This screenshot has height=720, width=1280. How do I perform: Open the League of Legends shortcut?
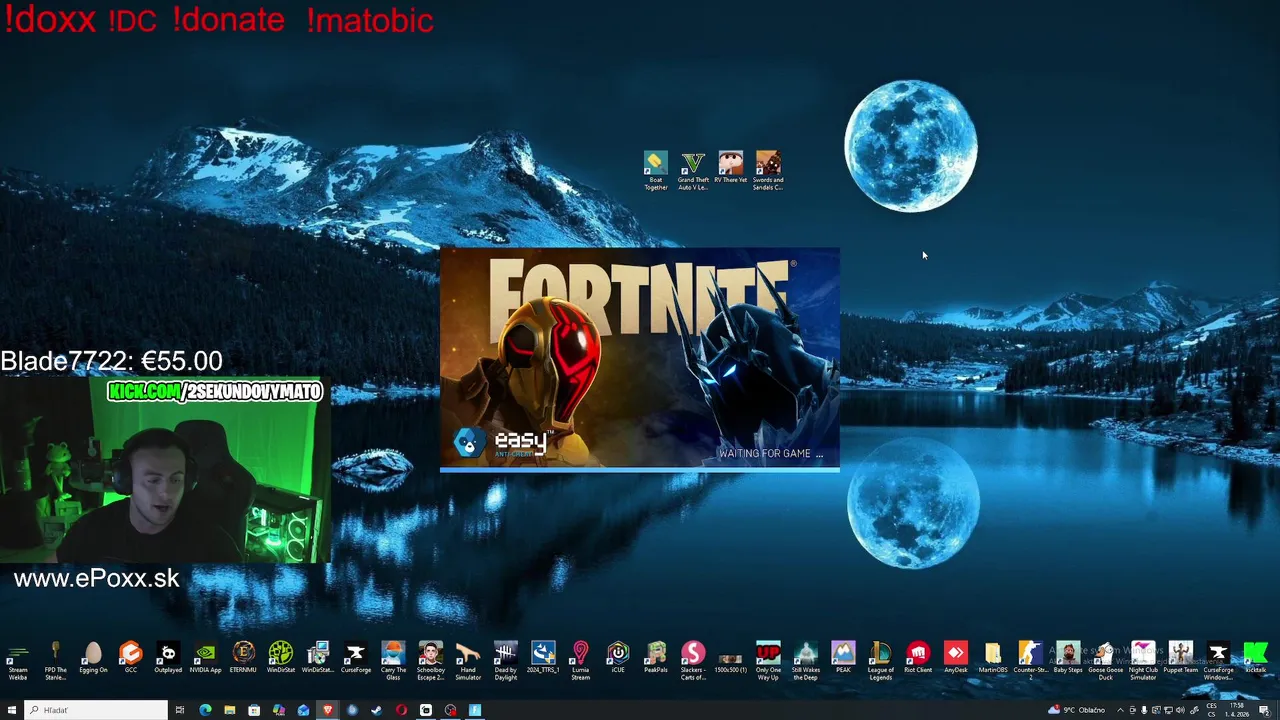[x=880, y=660]
